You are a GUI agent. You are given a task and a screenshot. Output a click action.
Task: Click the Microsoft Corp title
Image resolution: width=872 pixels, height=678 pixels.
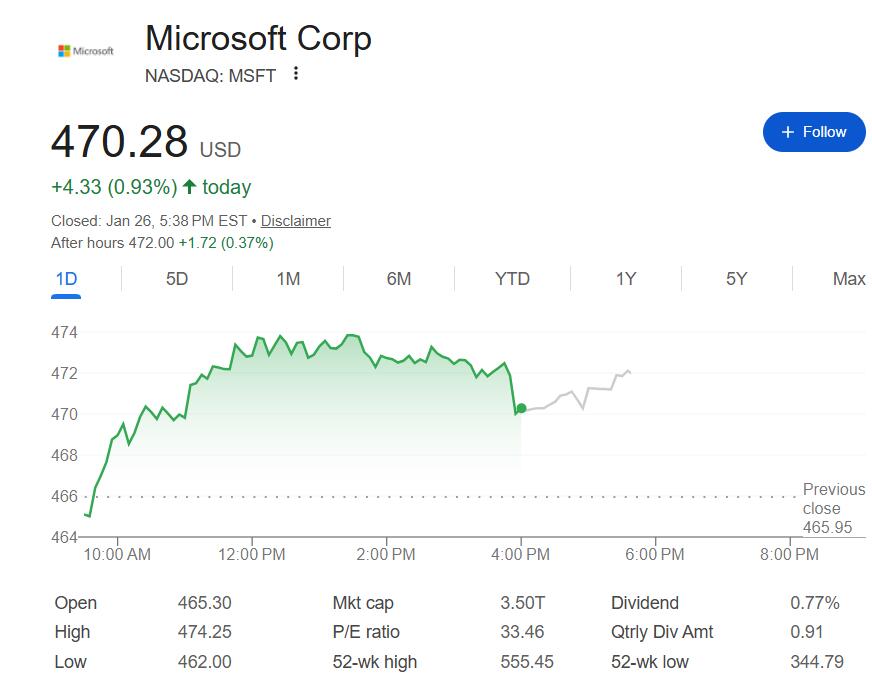click(x=258, y=39)
